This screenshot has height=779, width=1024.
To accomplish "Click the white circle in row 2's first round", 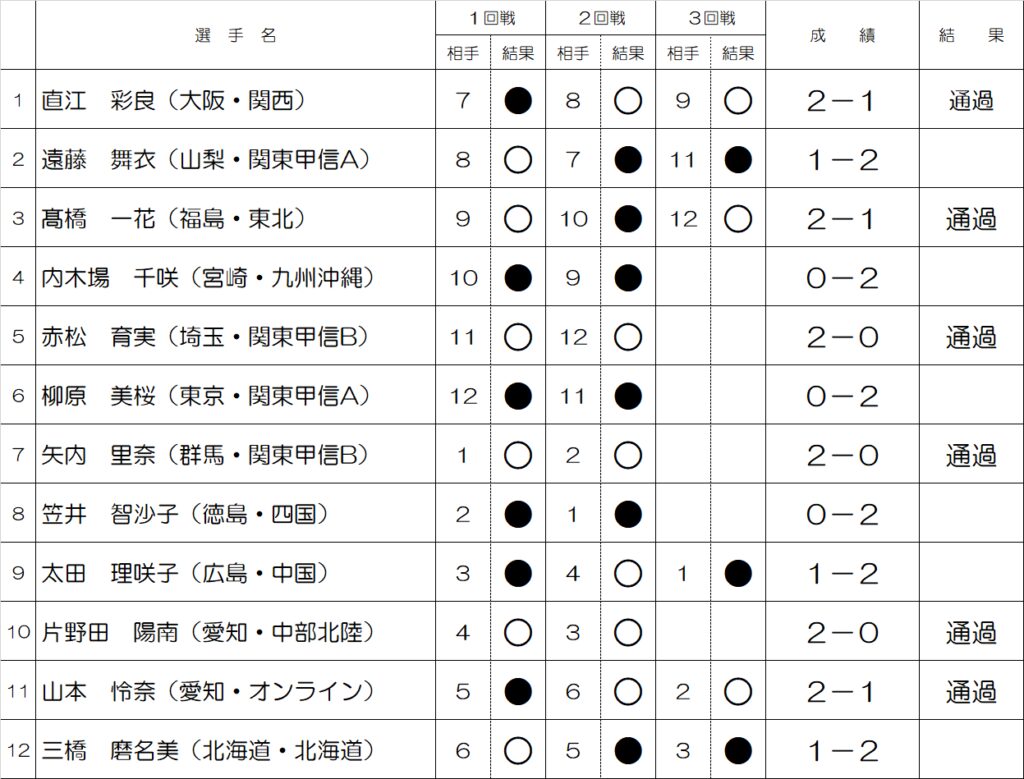I will pyautogui.click(x=518, y=159).
